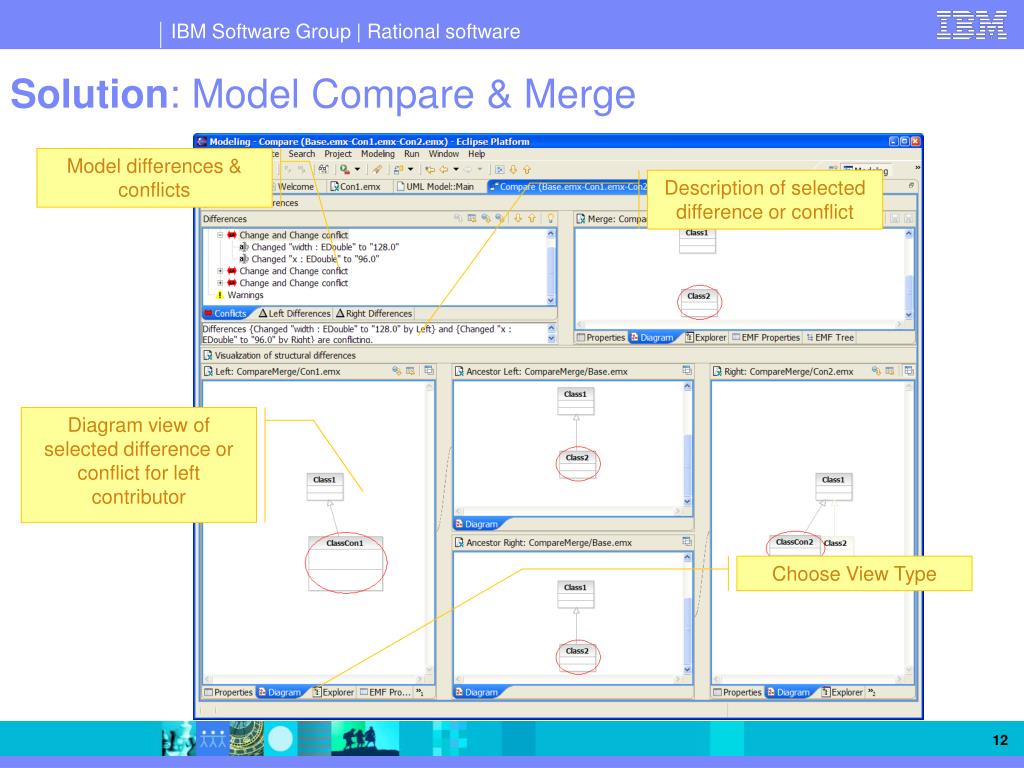The image size is (1024, 768).
Task: Click the Eclipse icon in the window title bar
Action: (202, 141)
